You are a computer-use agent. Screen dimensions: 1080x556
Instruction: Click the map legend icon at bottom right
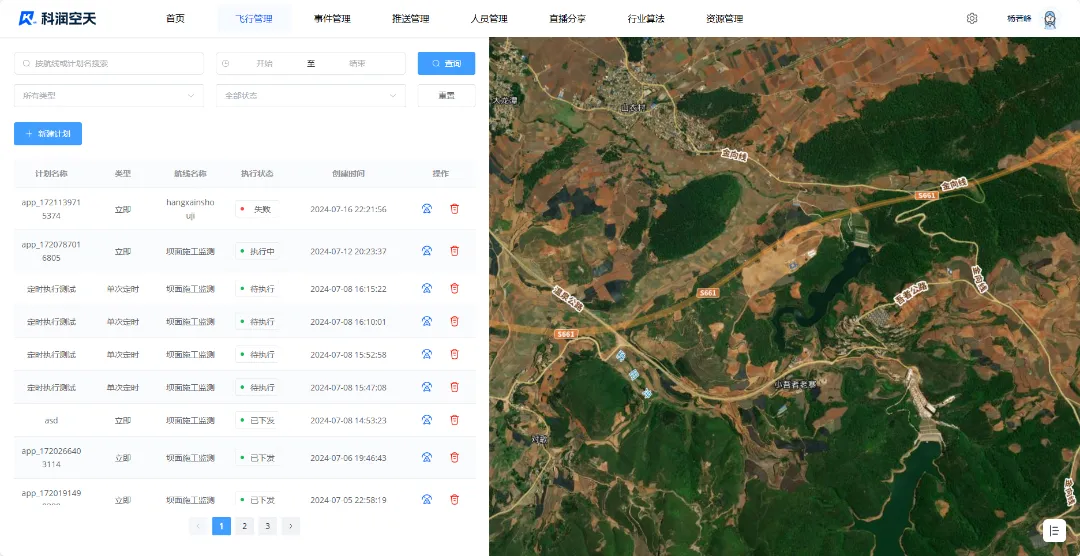click(x=1054, y=530)
